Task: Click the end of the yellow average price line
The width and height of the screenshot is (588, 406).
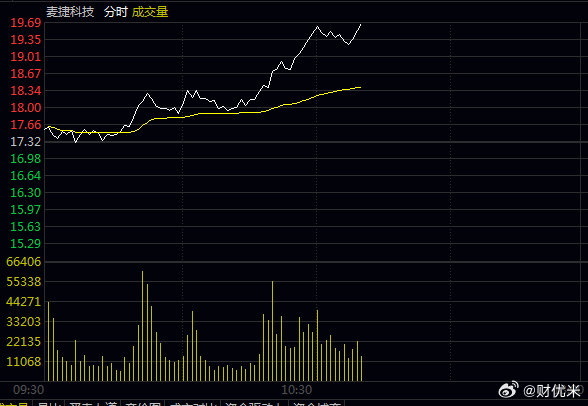Action: (x=360, y=87)
